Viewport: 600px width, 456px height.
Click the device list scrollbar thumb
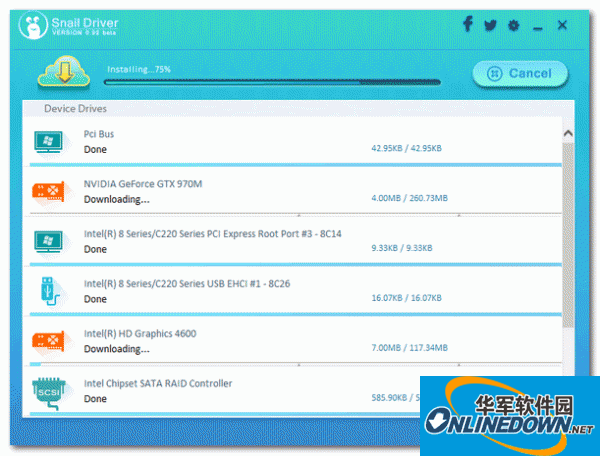pyautogui.click(x=568, y=235)
